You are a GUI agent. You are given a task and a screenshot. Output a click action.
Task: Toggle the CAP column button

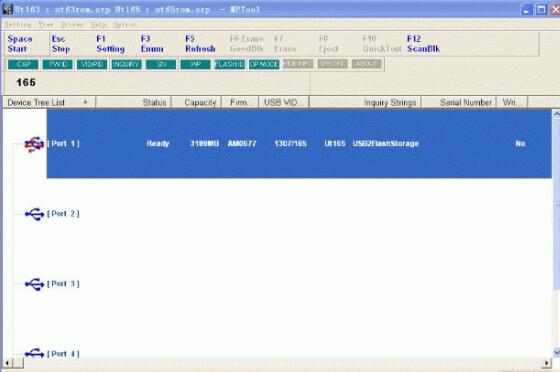pos(23,65)
